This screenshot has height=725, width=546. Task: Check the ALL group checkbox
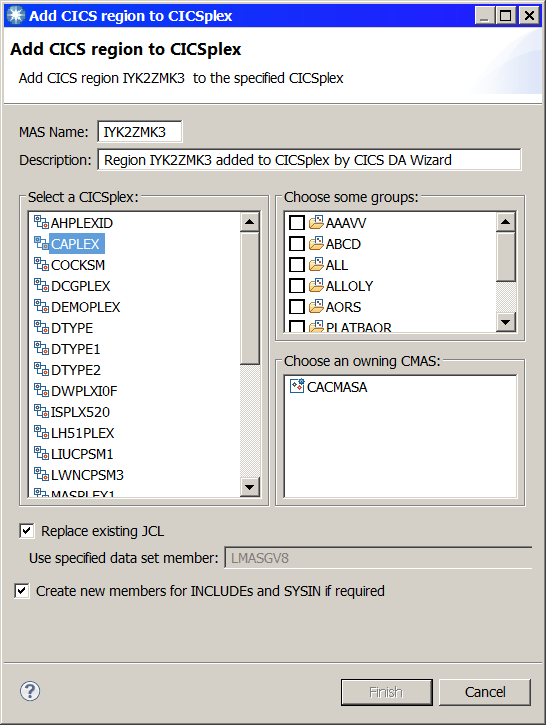click(297, 264)
